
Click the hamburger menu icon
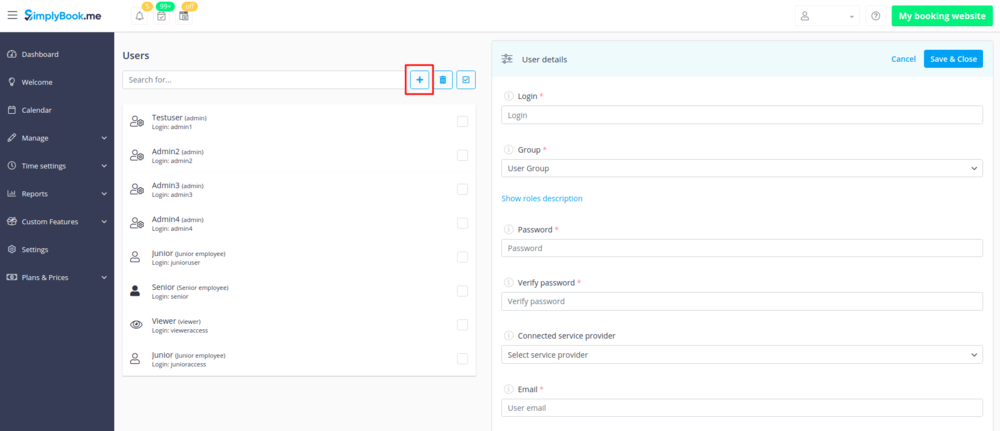[12, 16]
